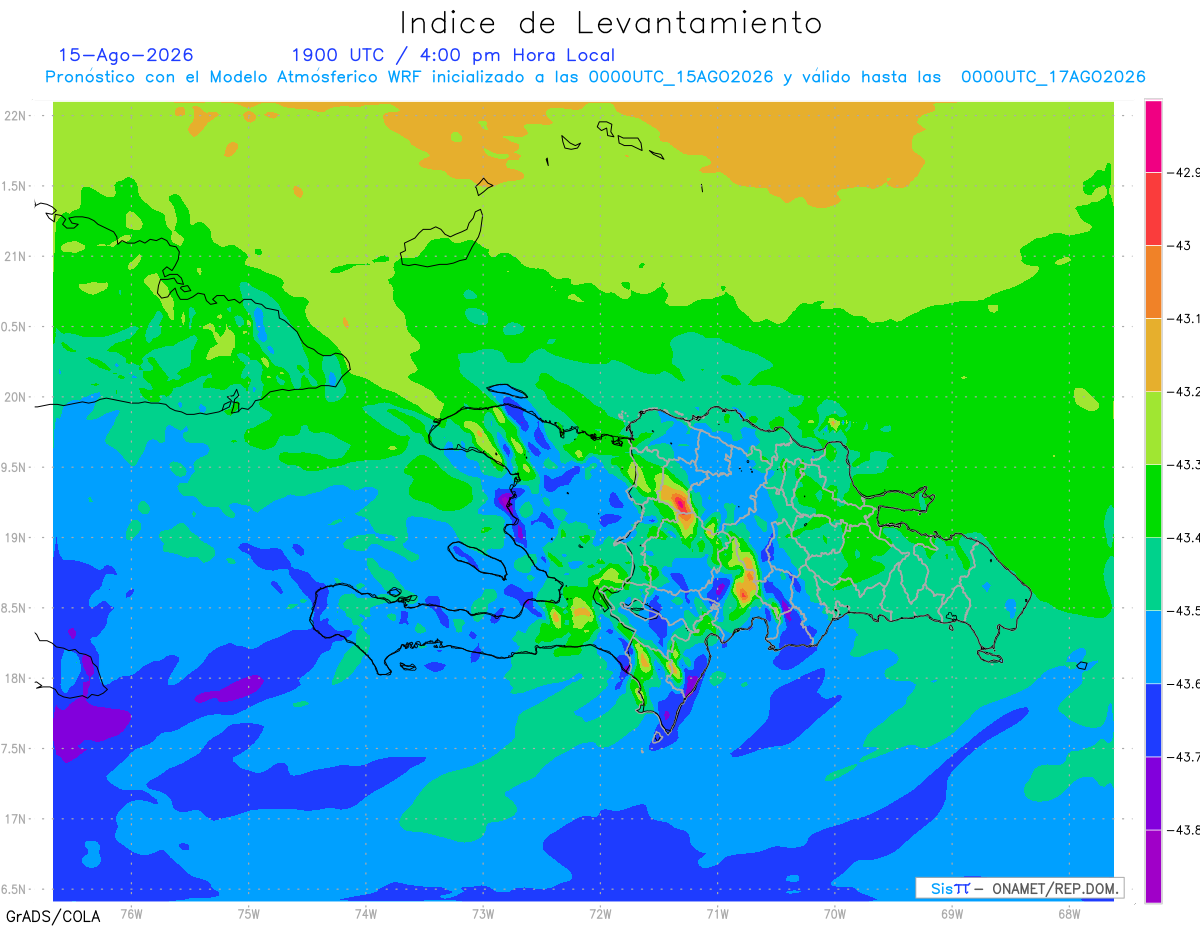The height and width of the screenshot is (927, 1200).
Task: Select the orange legend band between -43.1 and -43
Action: pyautogui.click(x=1153, y=282)
